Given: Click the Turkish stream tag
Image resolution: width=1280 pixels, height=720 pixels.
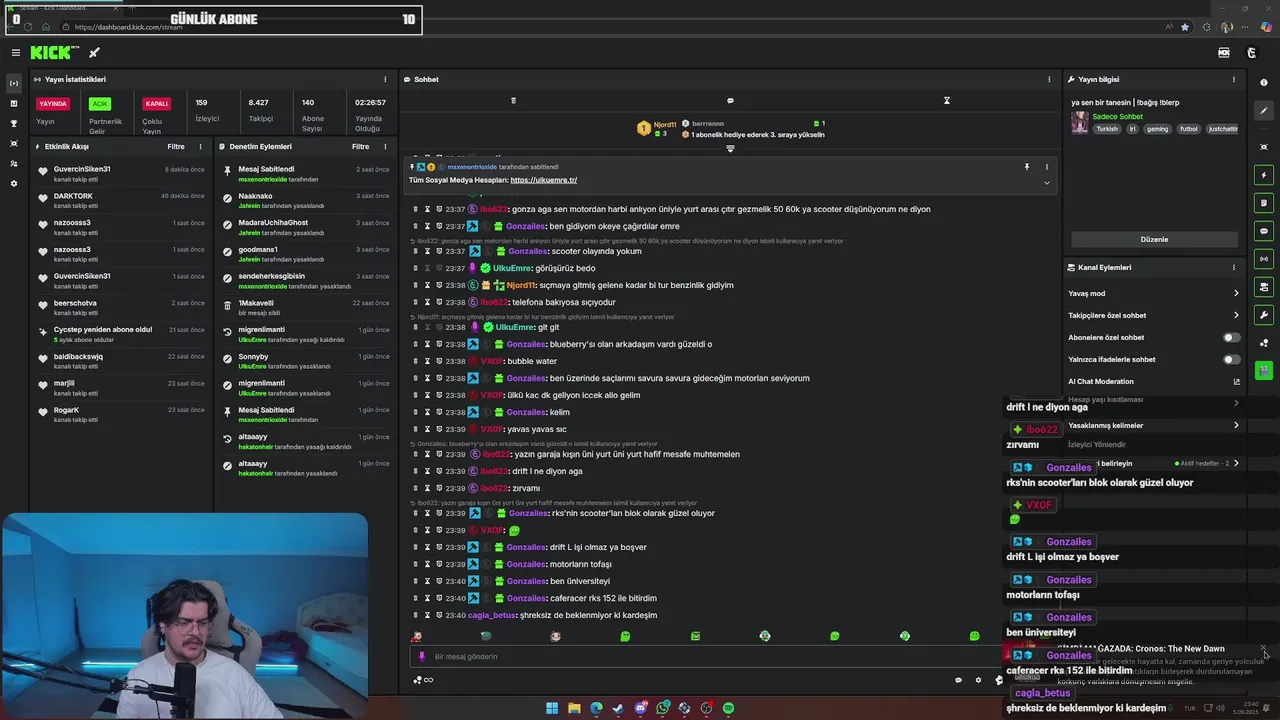Looking at the screenshot, I should [x=1107, y=129].
